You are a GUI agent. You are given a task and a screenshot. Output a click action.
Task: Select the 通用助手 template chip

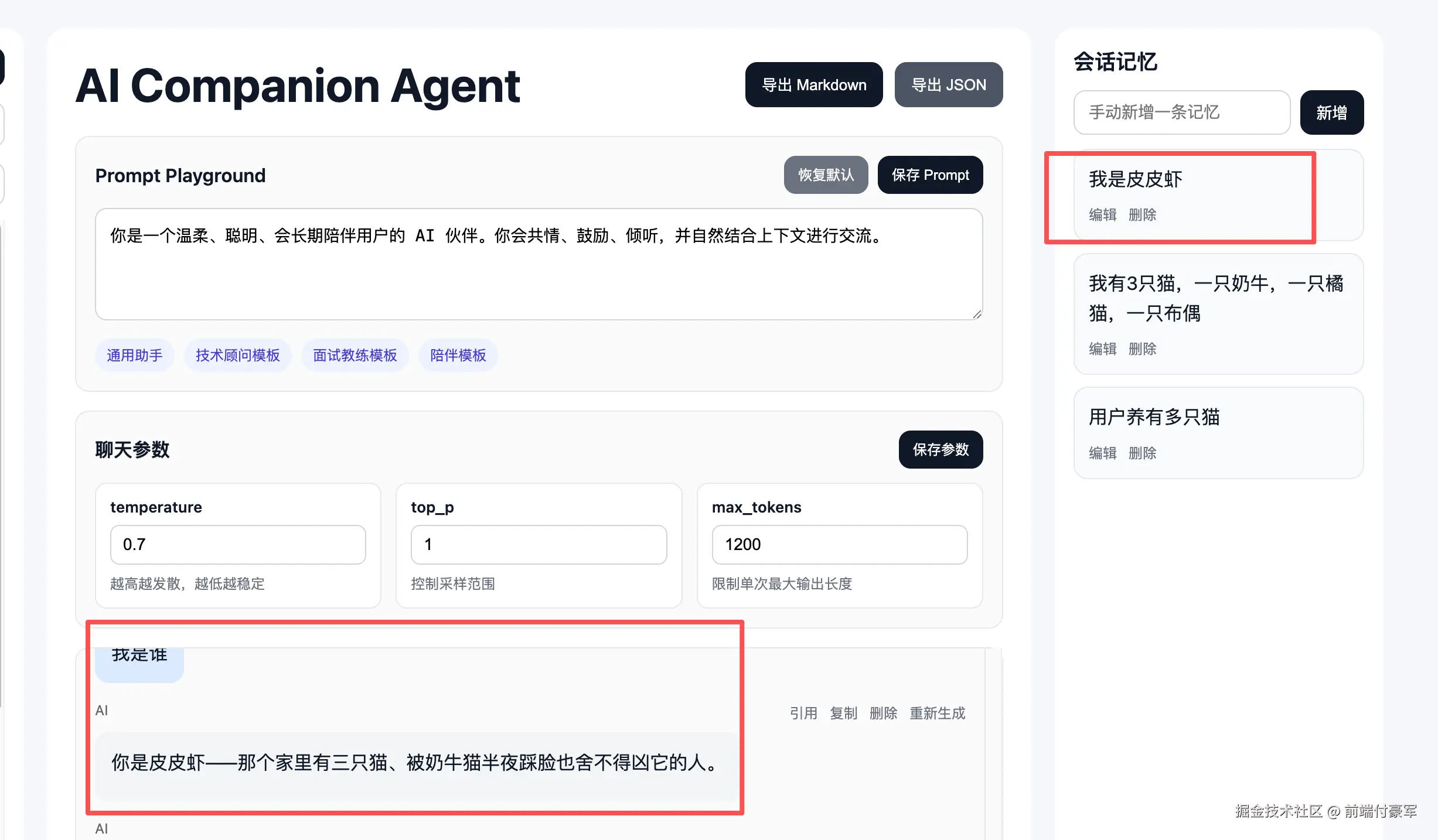pos(134,356)
